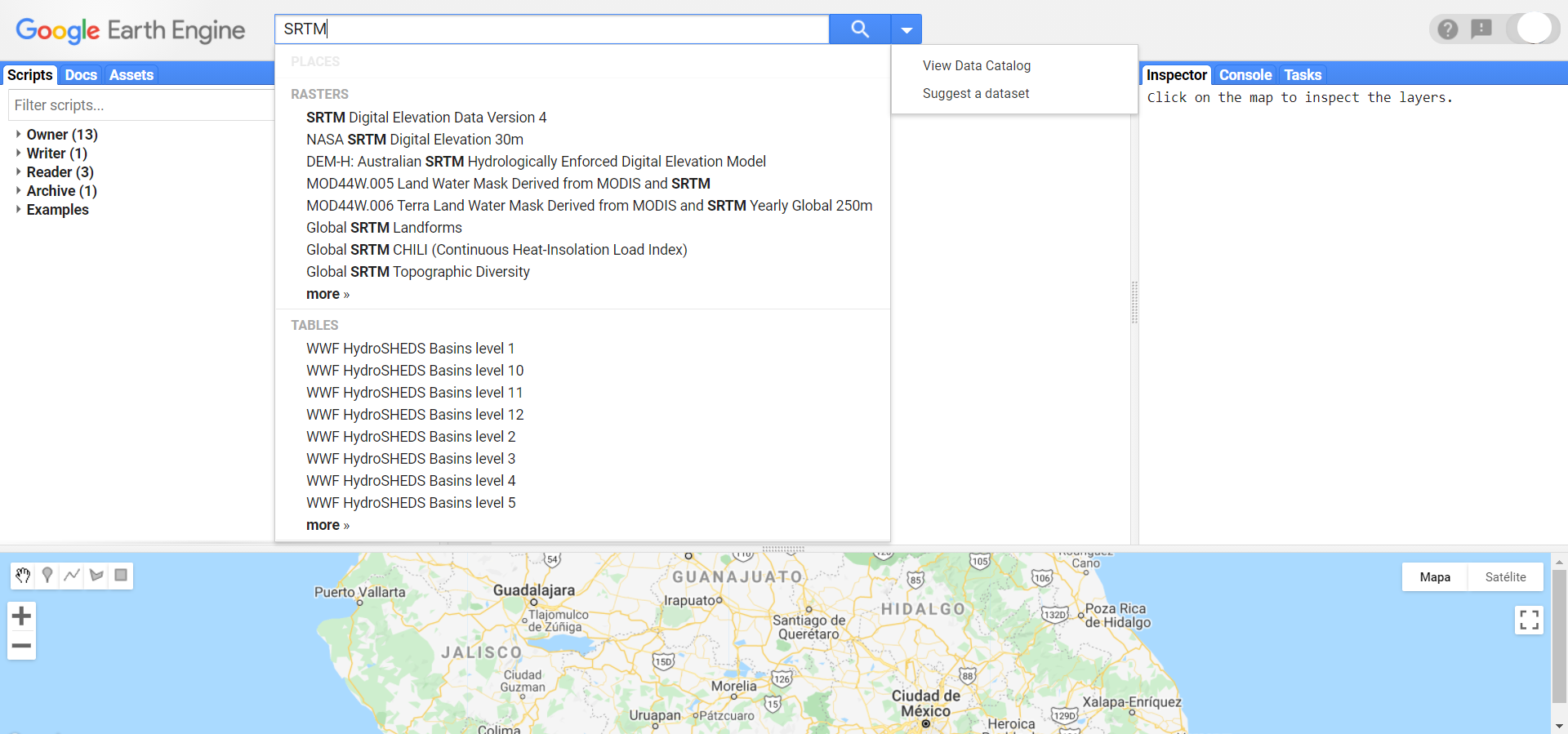1568x734 pixels.
Task: Open WWF HydroSHEDS Basins level 10
Action: tap(415, 371)
